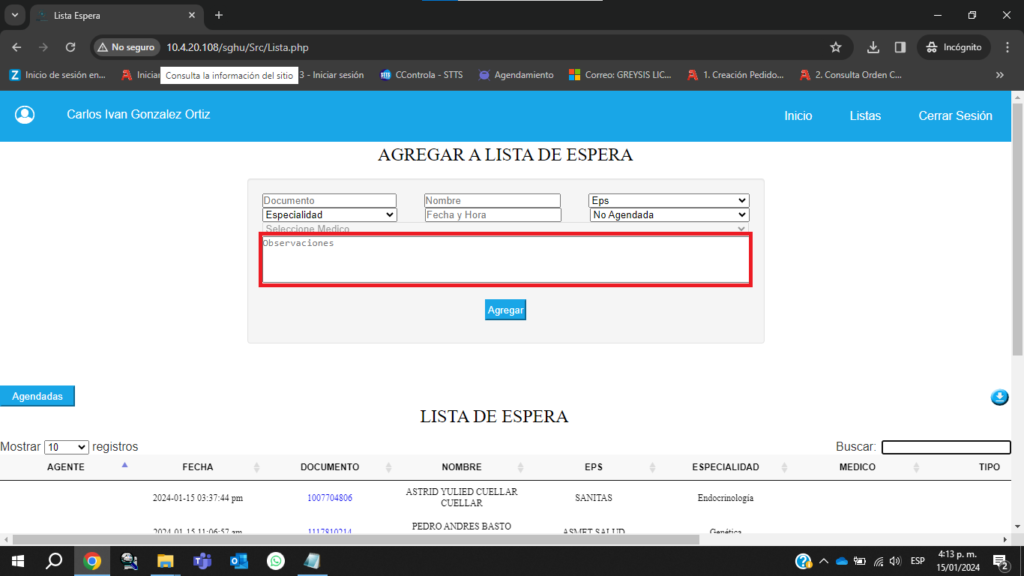The height and width of the screenshot is (576, 1024).
Task: Go to Inicio in navigation bar
Action: (798, 116)
